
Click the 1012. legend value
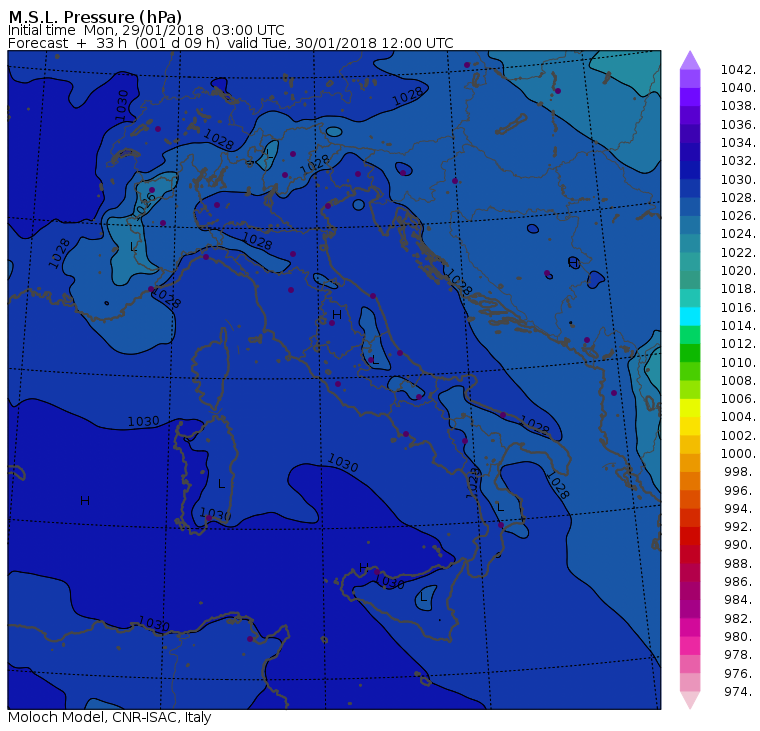click(738, 344)
